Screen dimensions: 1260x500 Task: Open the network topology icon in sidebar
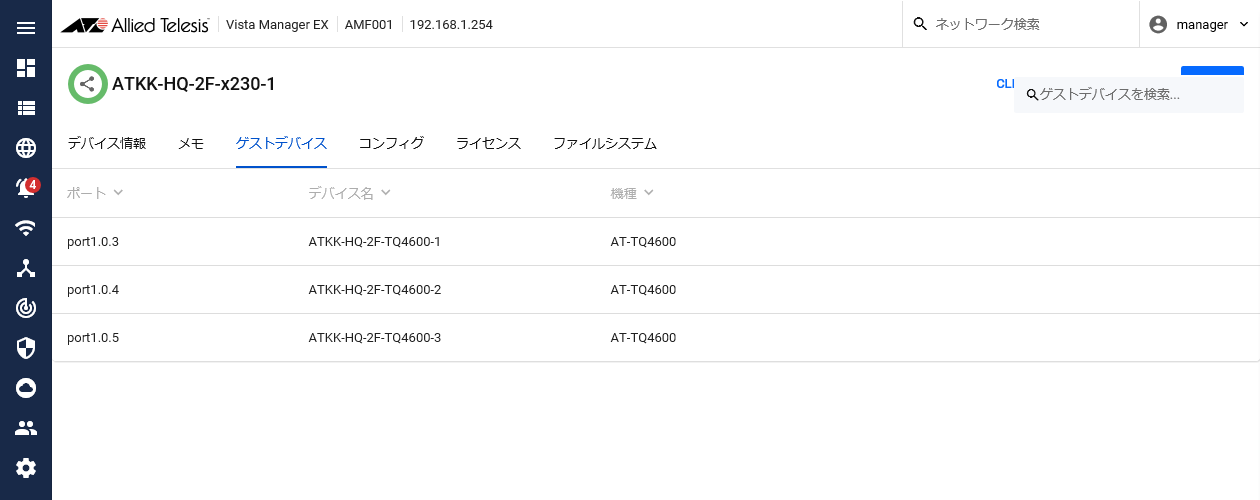26,268
